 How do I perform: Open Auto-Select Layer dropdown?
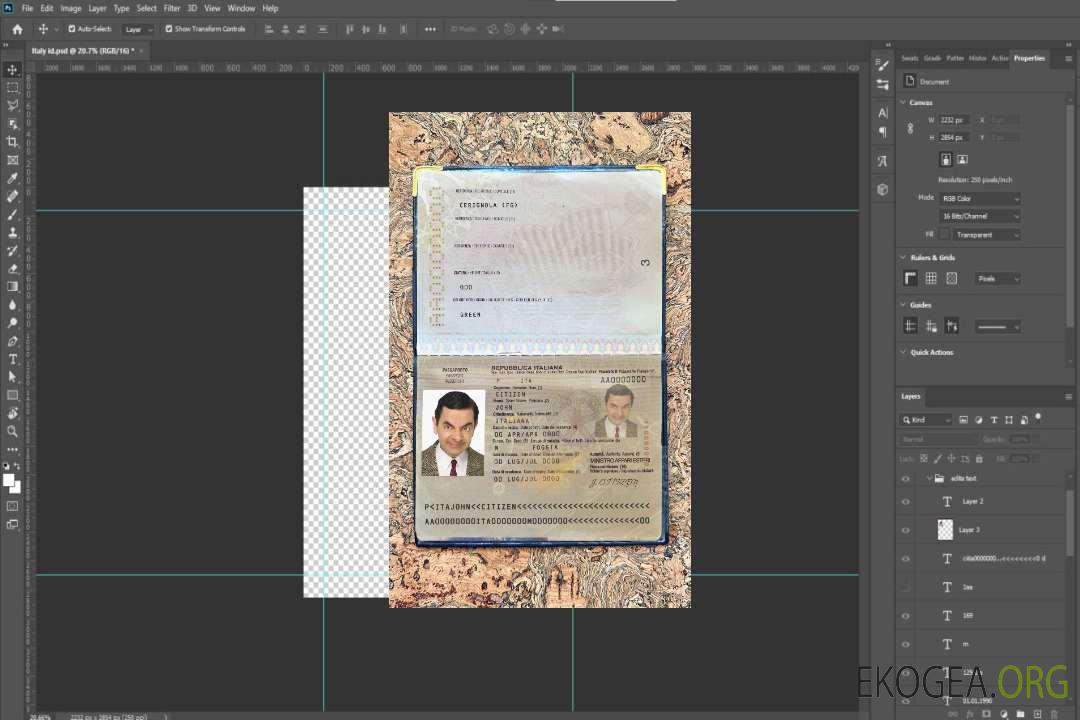coord(138,30)
